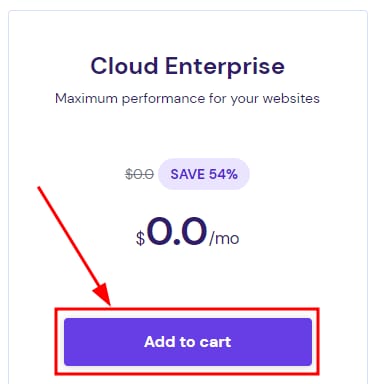Viewport: 380px width, 384px height.
Task: Click the Add to cart button
Action: click(188, 342)
